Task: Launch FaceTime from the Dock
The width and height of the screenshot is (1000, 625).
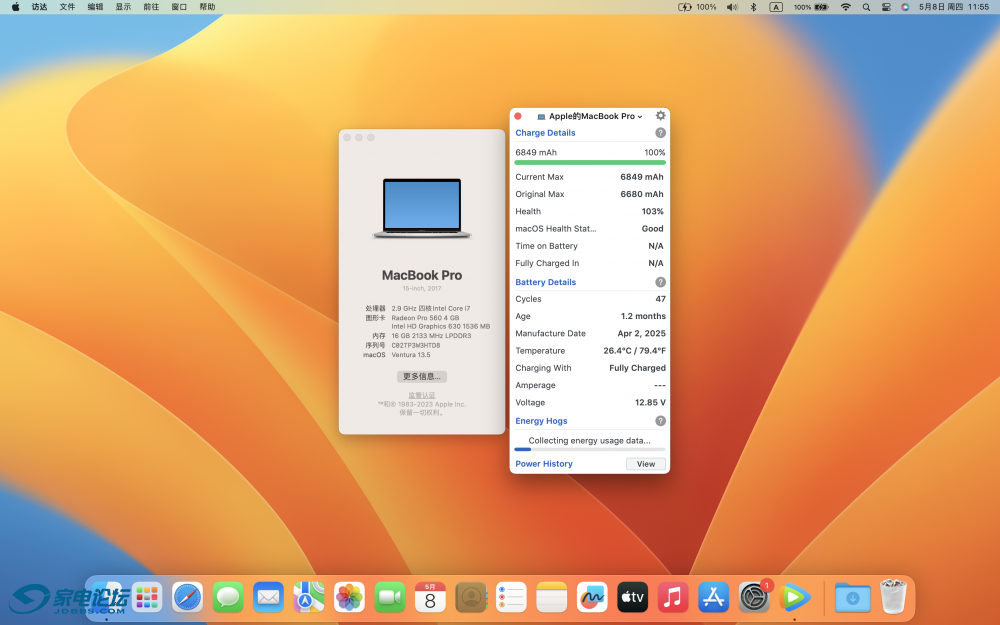Action: click(x=390, y=598)
